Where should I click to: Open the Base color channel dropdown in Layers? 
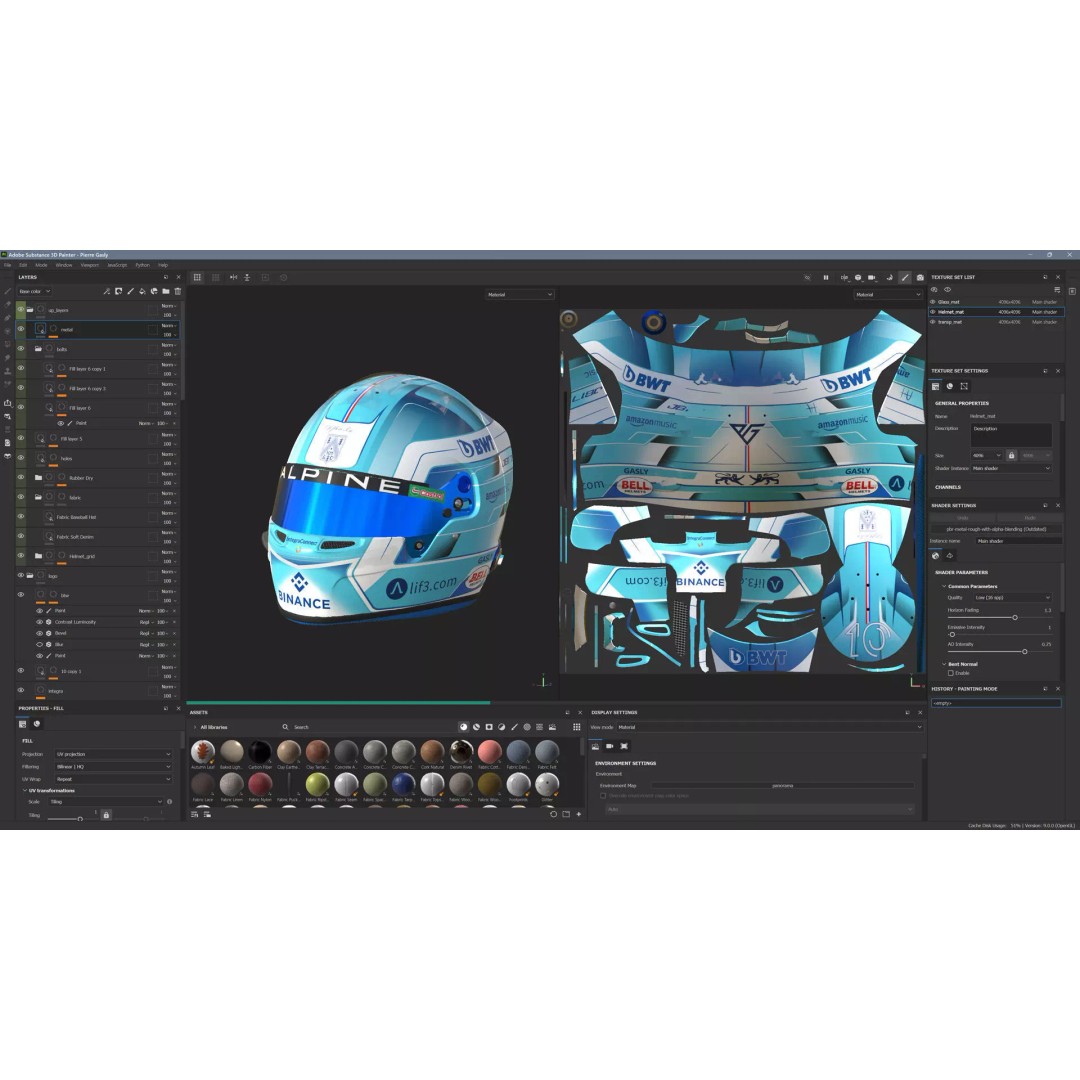(x=33, y=291)
